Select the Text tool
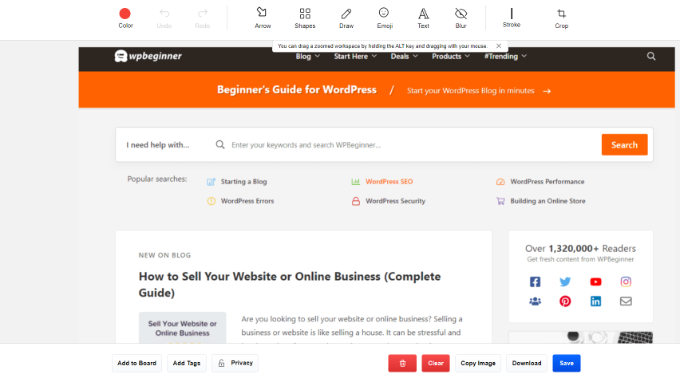The height and width of the screenshot is (378, 680). point(423,18)
